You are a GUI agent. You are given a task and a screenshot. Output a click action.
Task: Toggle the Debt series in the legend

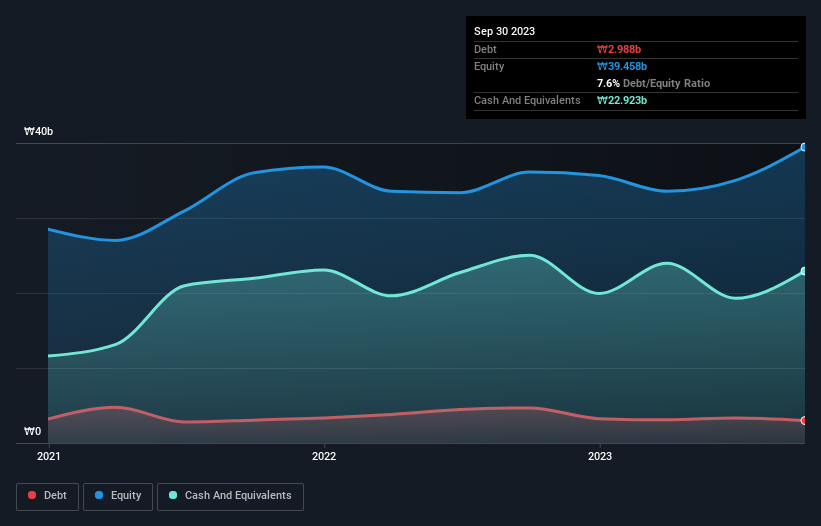[x=48, y=496]
